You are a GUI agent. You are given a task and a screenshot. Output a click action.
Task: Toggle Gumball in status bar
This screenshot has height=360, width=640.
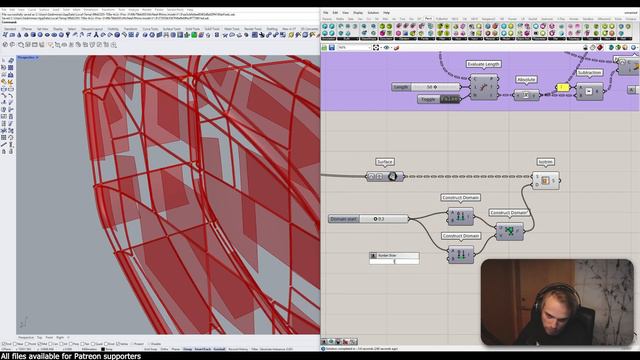(x=219, y=349)
